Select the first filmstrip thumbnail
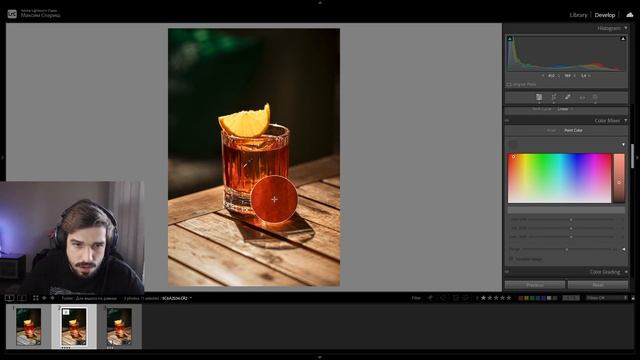The image size is (640, 360). coord(29,327)
